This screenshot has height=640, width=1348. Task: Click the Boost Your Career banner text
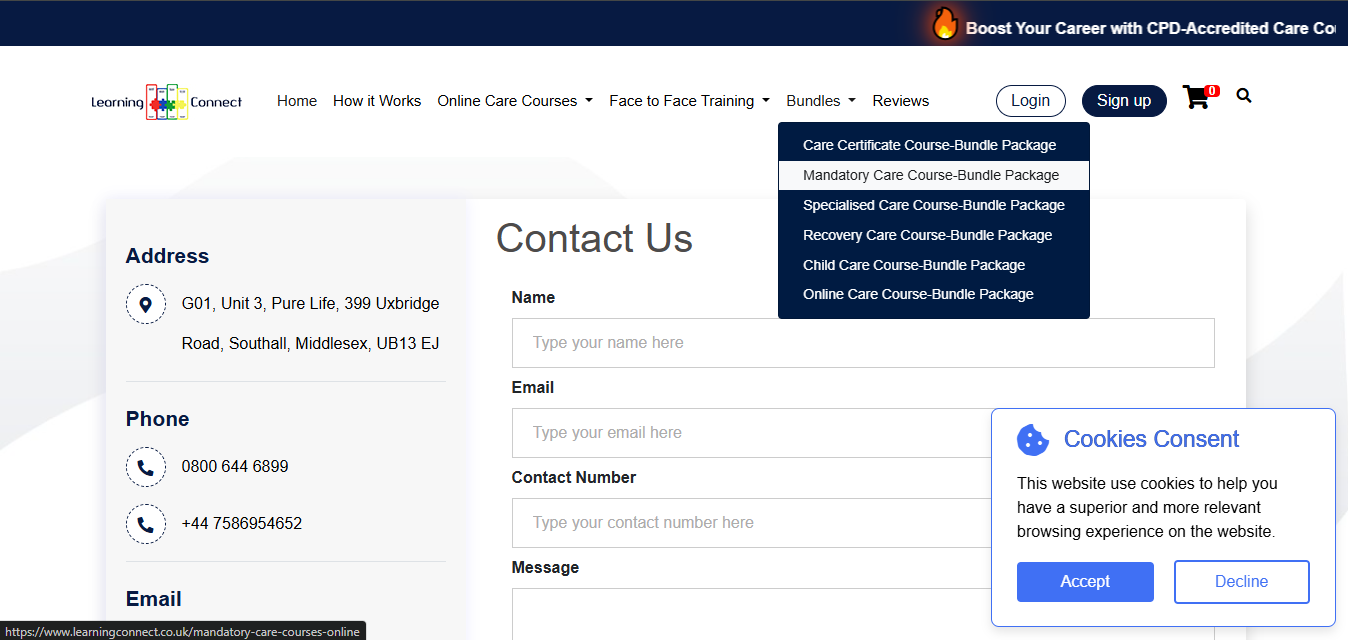click(x=1151, y=28)
